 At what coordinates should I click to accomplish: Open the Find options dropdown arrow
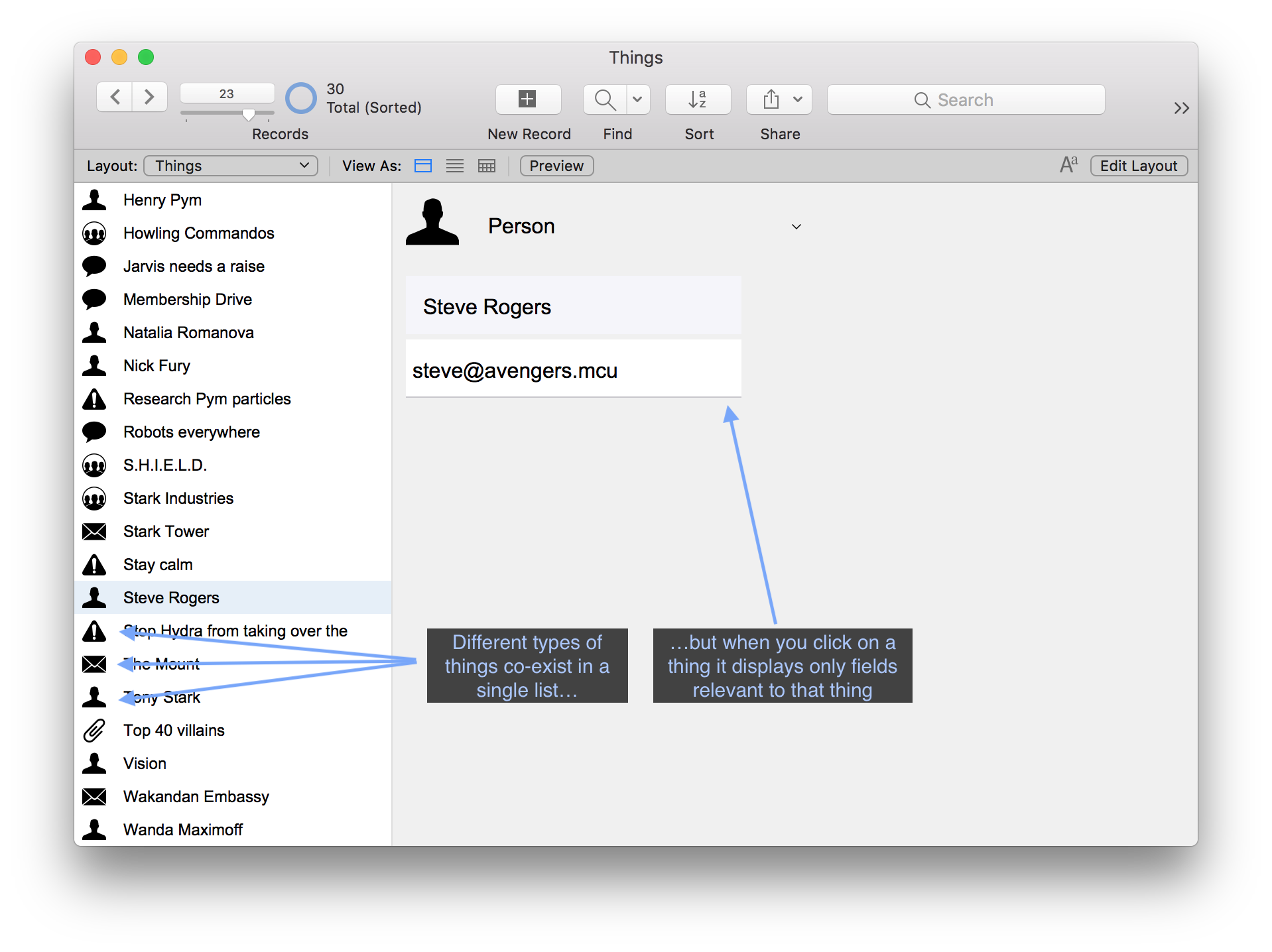[x=637, y=99]
